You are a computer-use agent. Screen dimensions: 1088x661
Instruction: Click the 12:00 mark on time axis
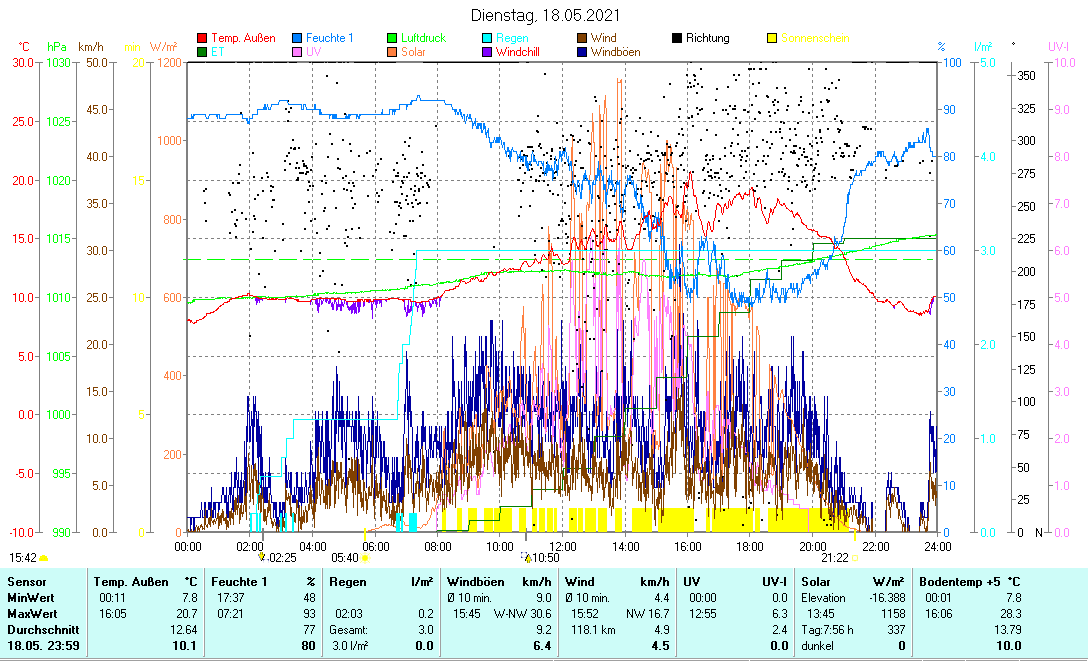coord(563,546)
